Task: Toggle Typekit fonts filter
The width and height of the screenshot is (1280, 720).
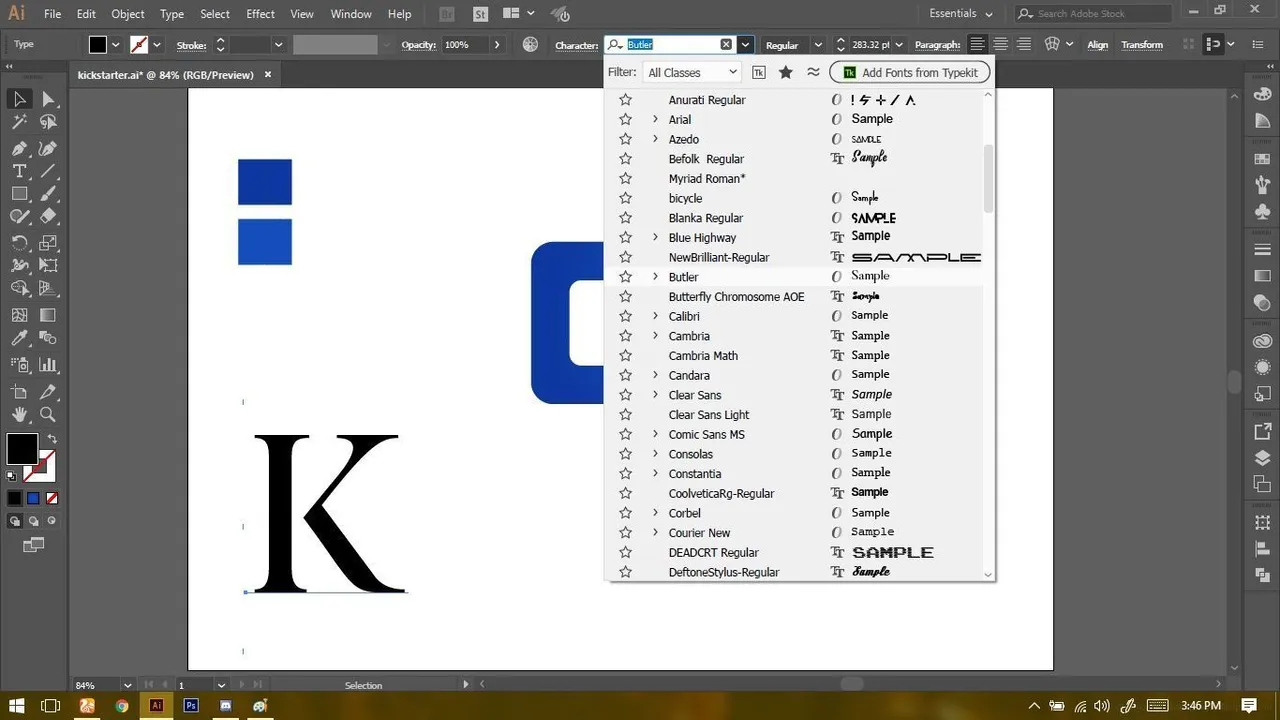Action: click(759, 72)
